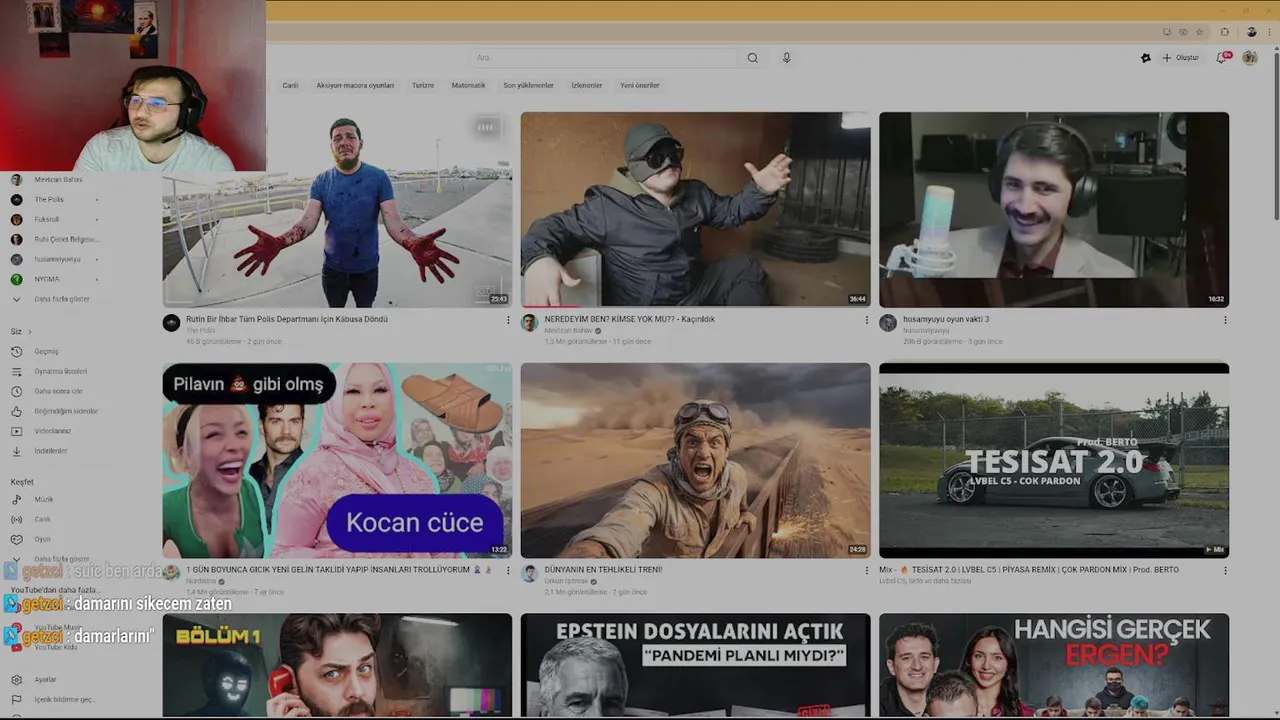Play Pilavın gibi olmş video thumbnail
This screenshot has height=720, width=1280.
pos(337,460)
